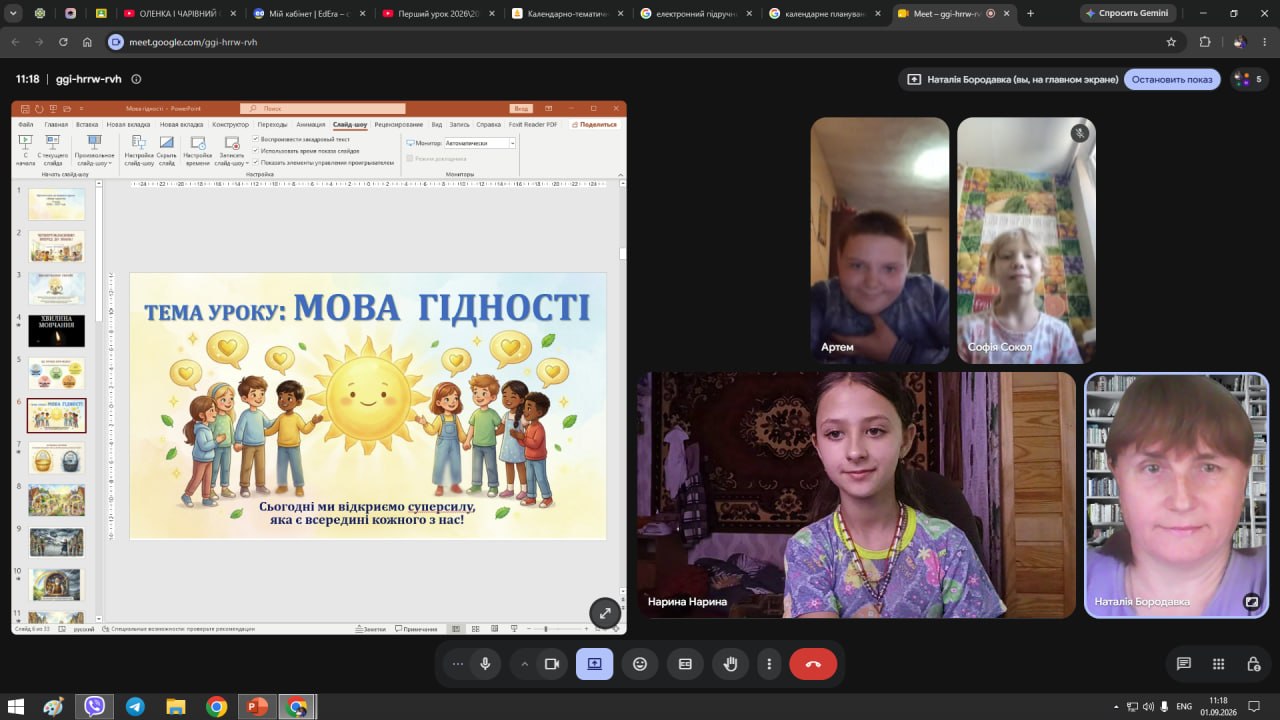Leave the call with the red hang-up button

point(813,664)
